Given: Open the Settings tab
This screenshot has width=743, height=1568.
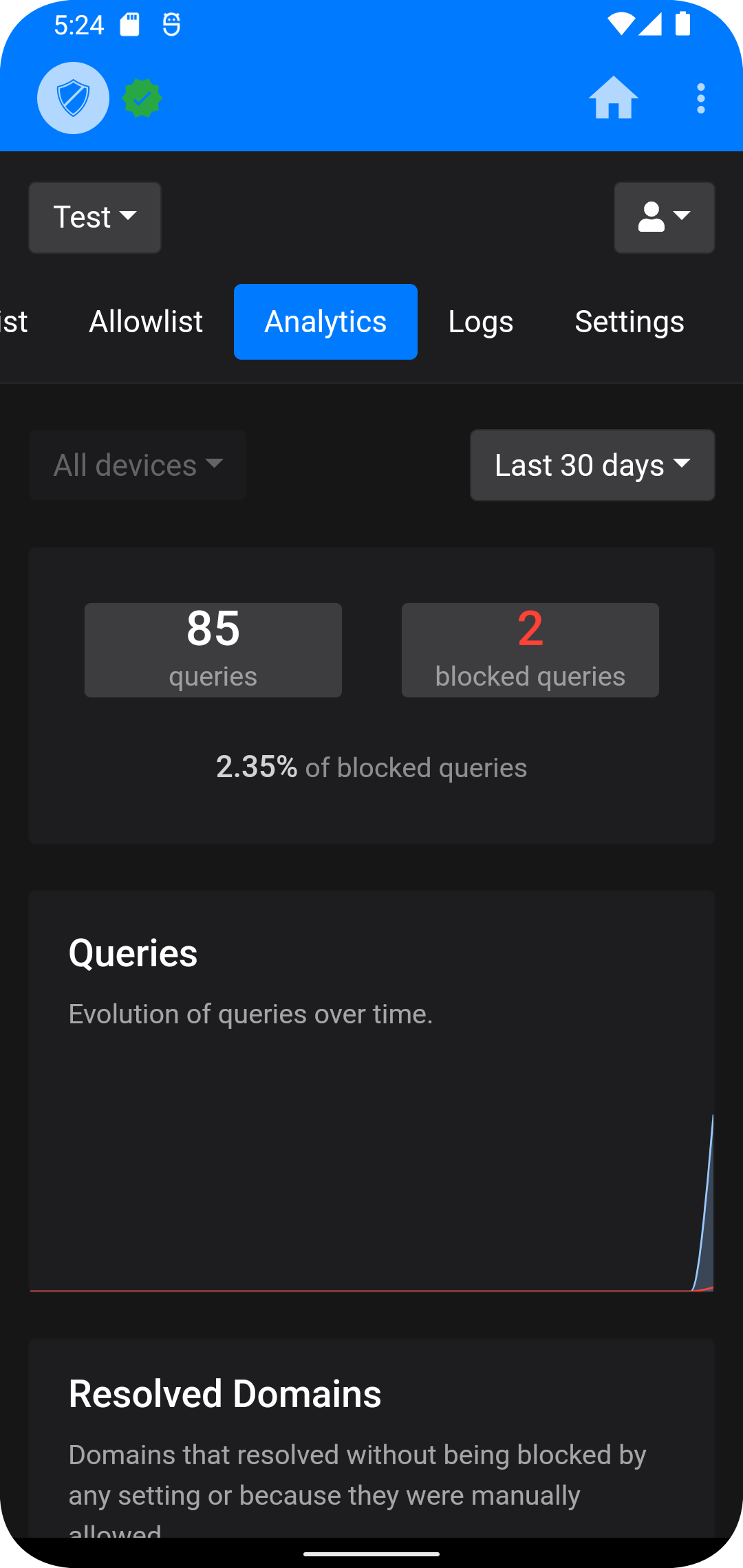Looking at the screenshot, I should pos(629,322).
